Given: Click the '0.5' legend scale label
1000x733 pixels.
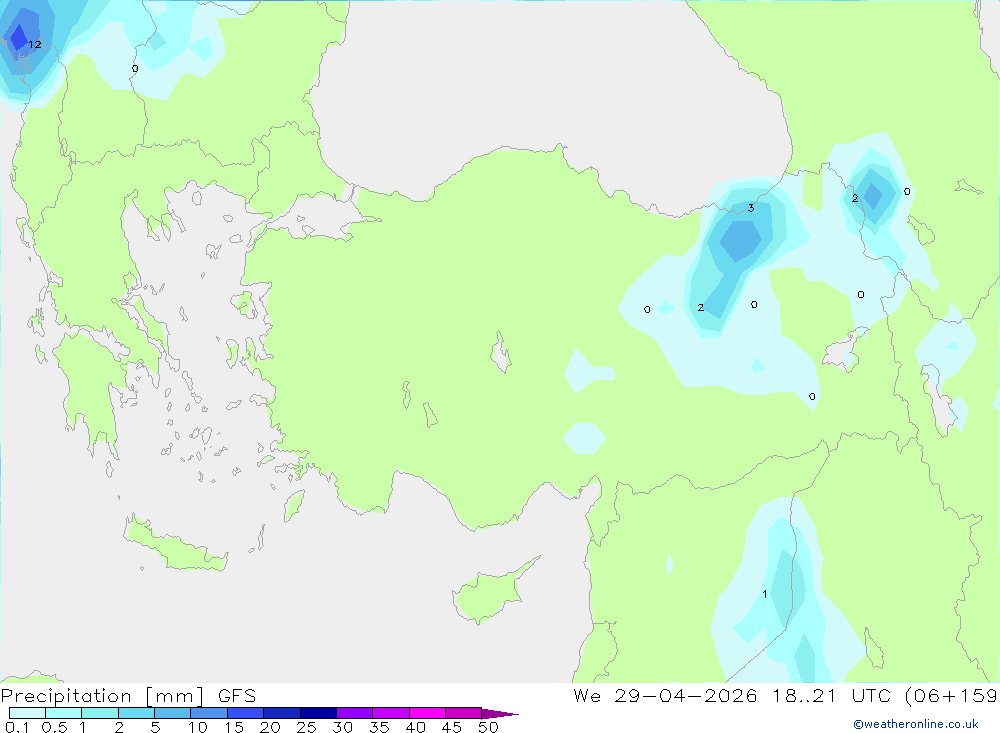Looking at the screenshot, I should (54, 727).
